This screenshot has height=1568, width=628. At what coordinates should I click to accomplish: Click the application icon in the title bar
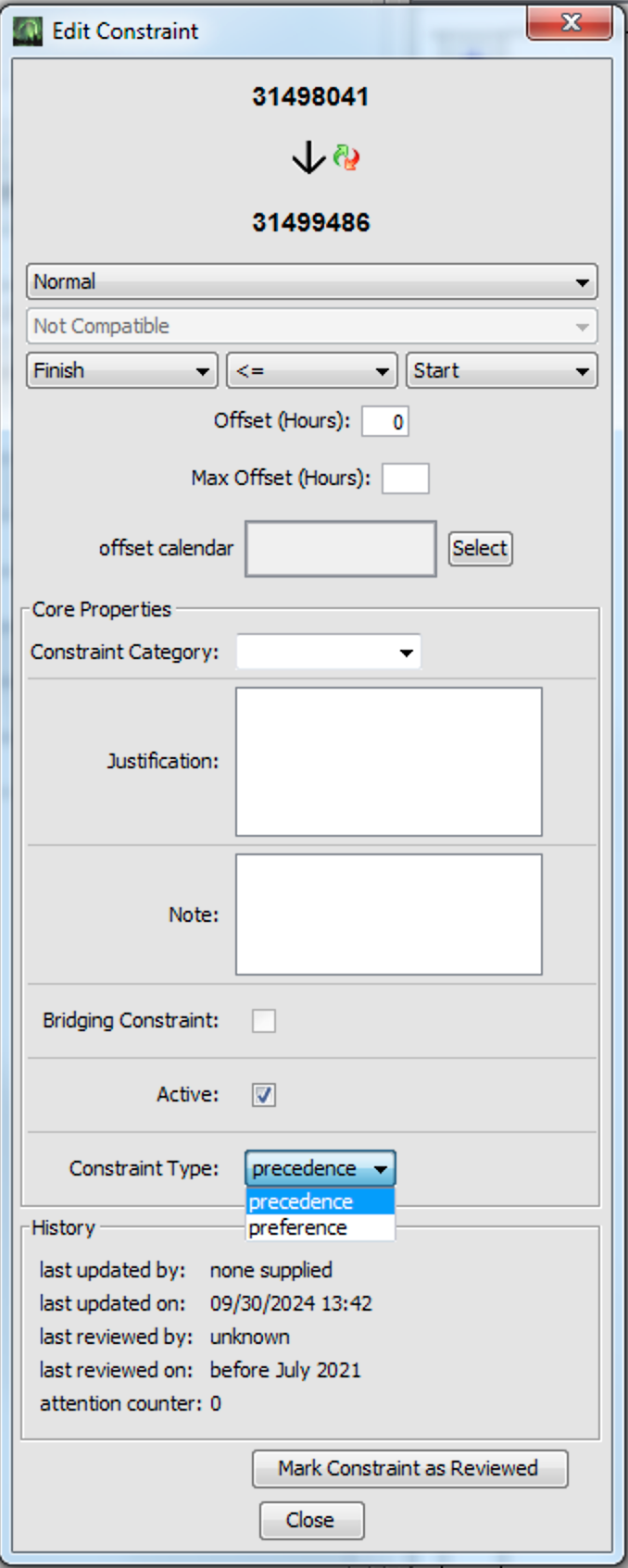coord(28,31)
